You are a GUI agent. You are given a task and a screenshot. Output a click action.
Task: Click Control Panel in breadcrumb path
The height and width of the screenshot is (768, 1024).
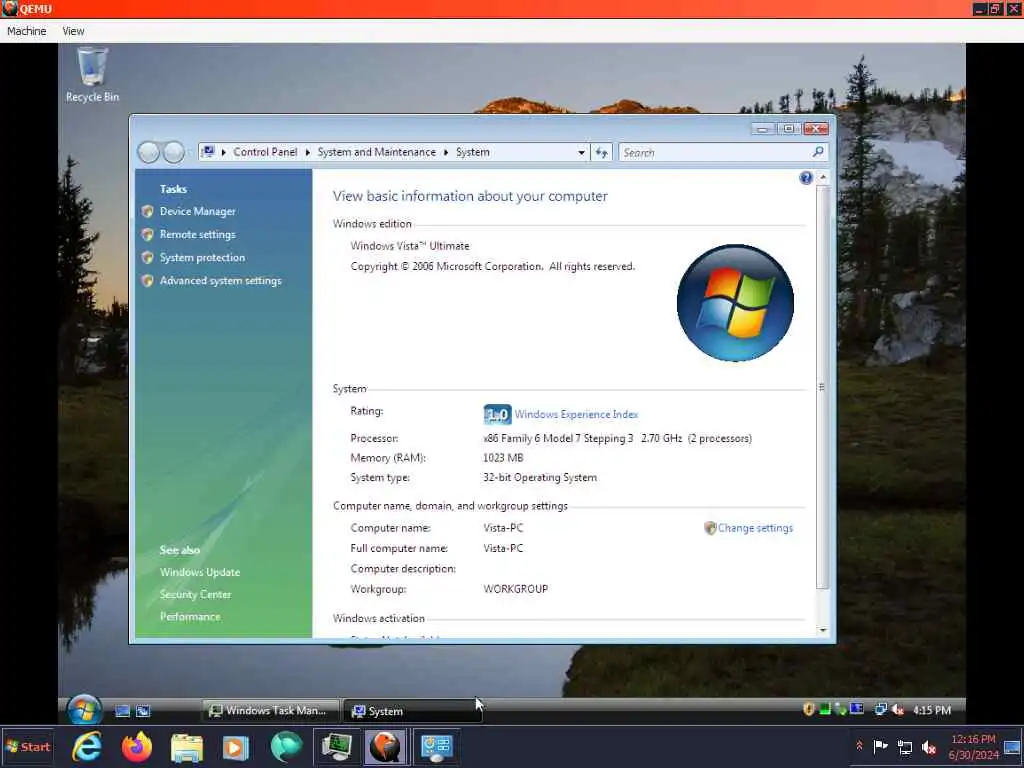[265, 152]
